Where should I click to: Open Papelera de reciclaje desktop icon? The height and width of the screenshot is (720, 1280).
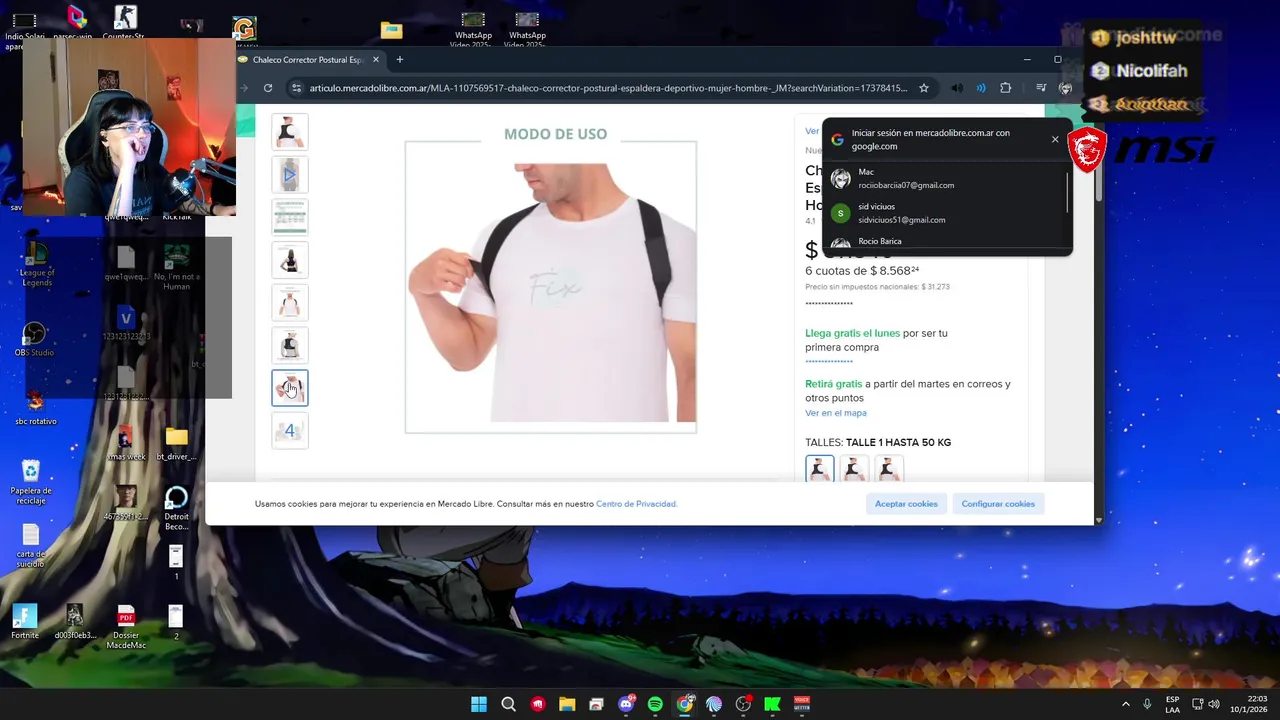point(31,482)
